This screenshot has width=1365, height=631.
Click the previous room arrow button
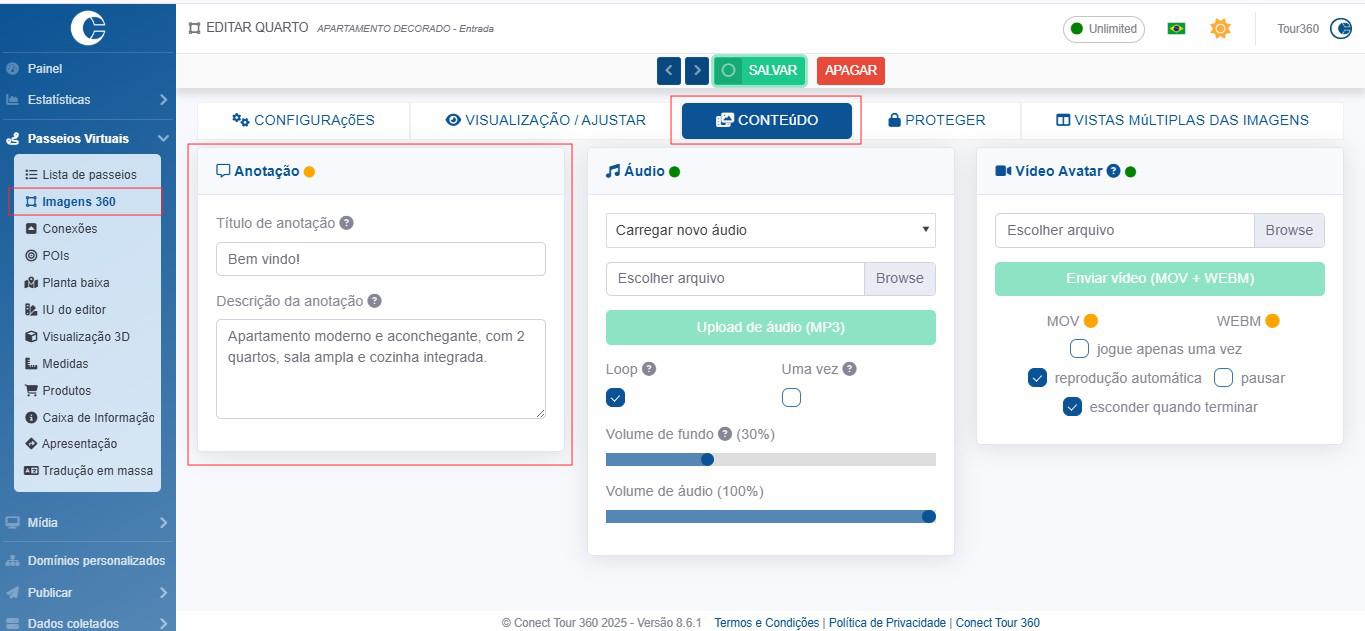[x=669, y=71]
